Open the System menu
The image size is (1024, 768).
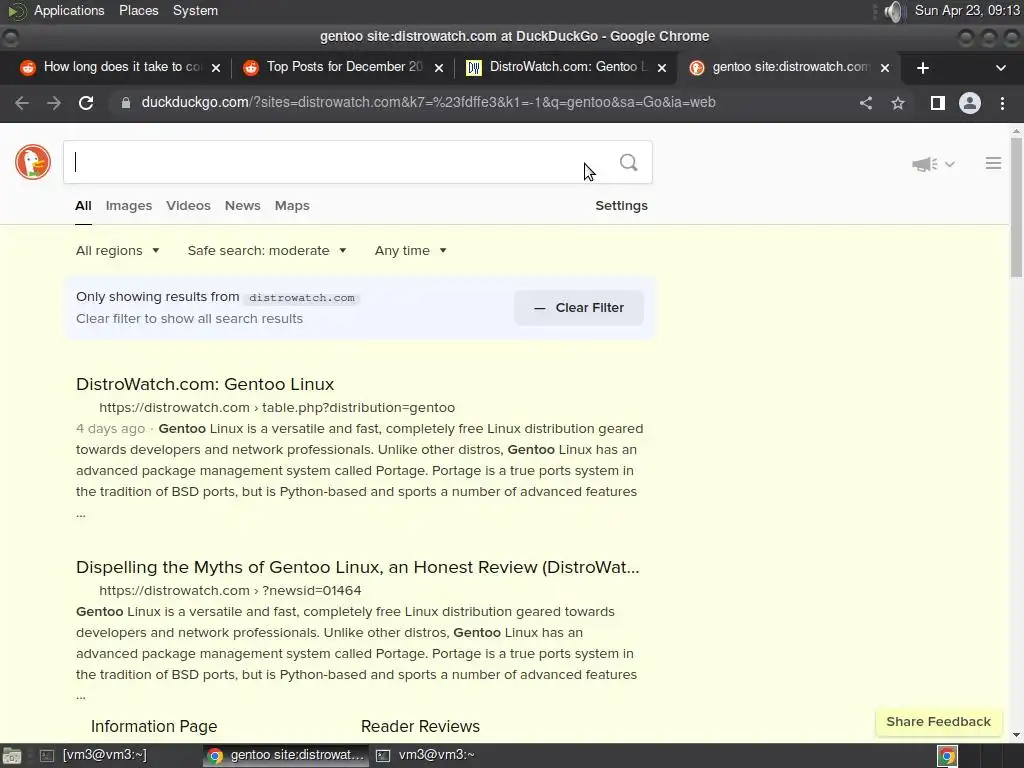195,10
